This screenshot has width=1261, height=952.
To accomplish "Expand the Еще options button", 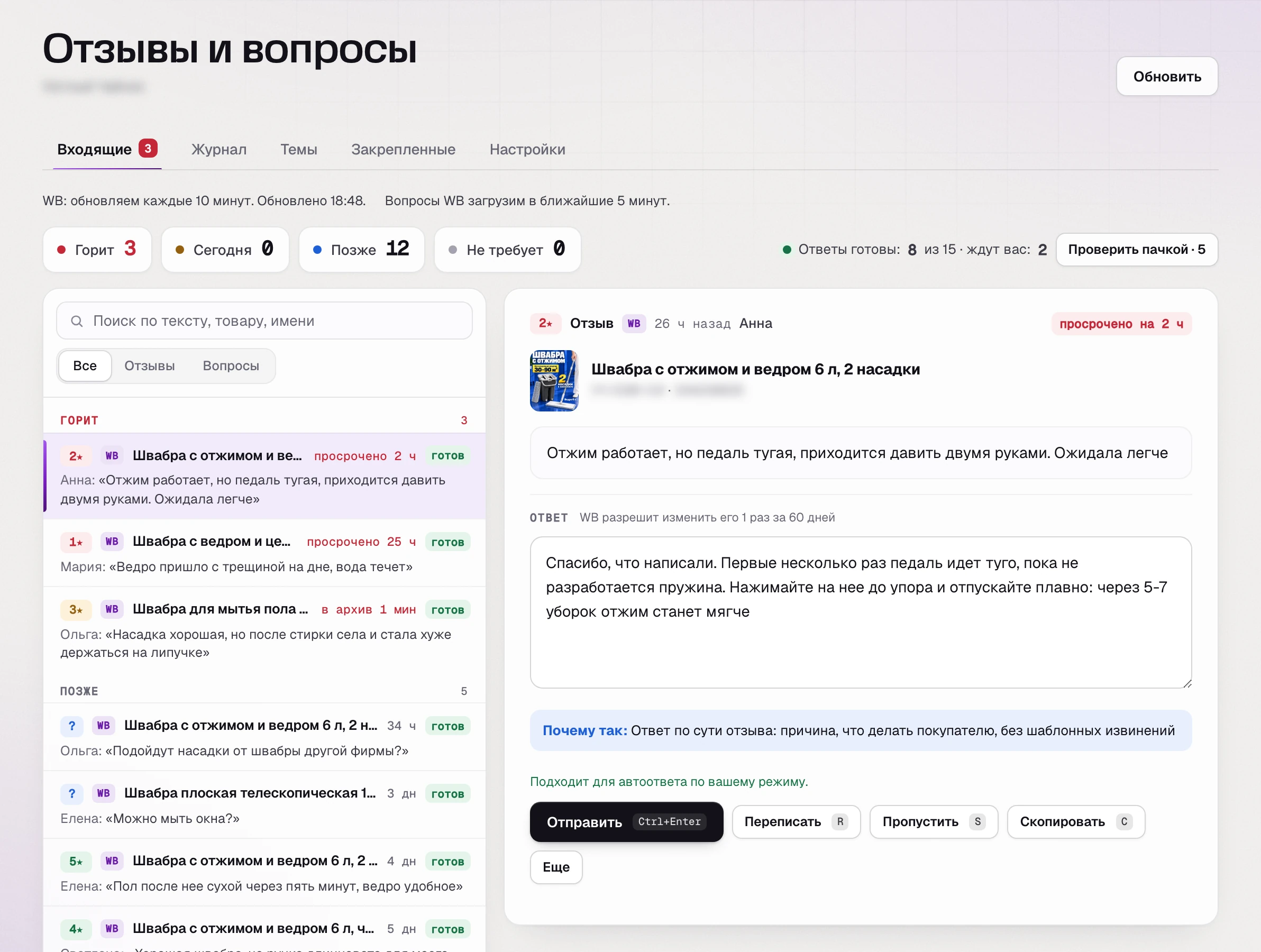I will [556, 866].
